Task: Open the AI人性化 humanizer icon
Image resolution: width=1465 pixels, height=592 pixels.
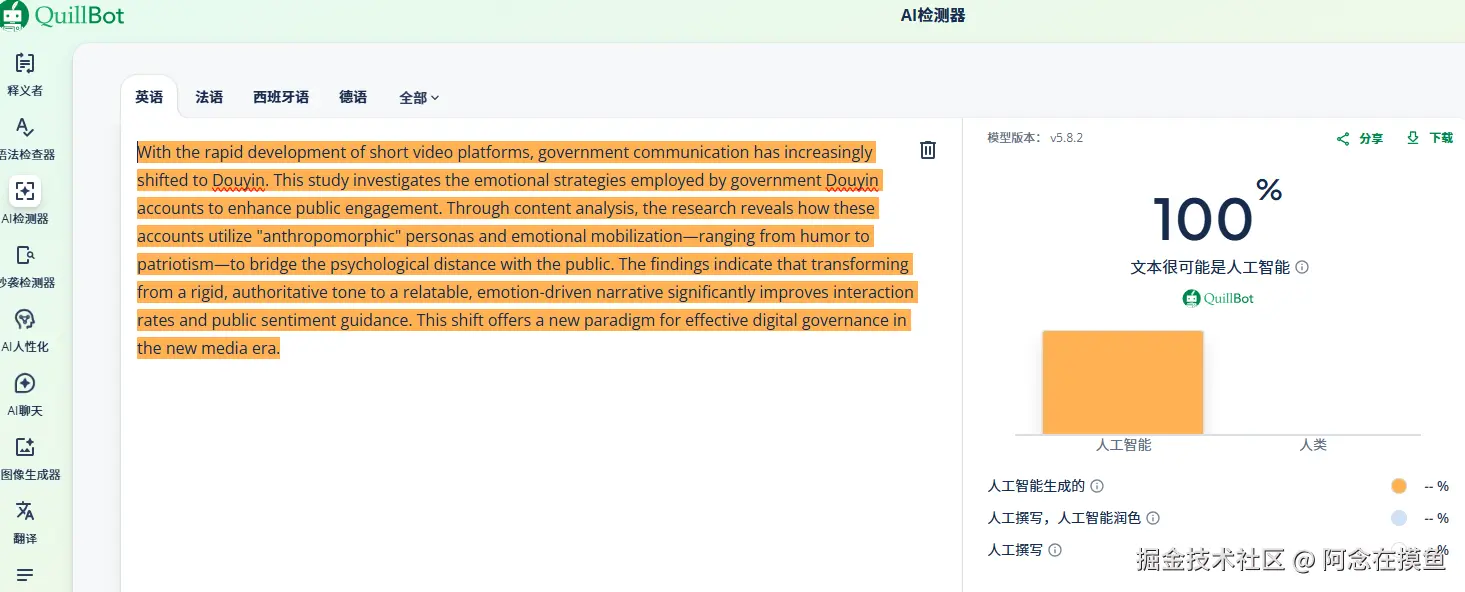Action: coord(25,319)
